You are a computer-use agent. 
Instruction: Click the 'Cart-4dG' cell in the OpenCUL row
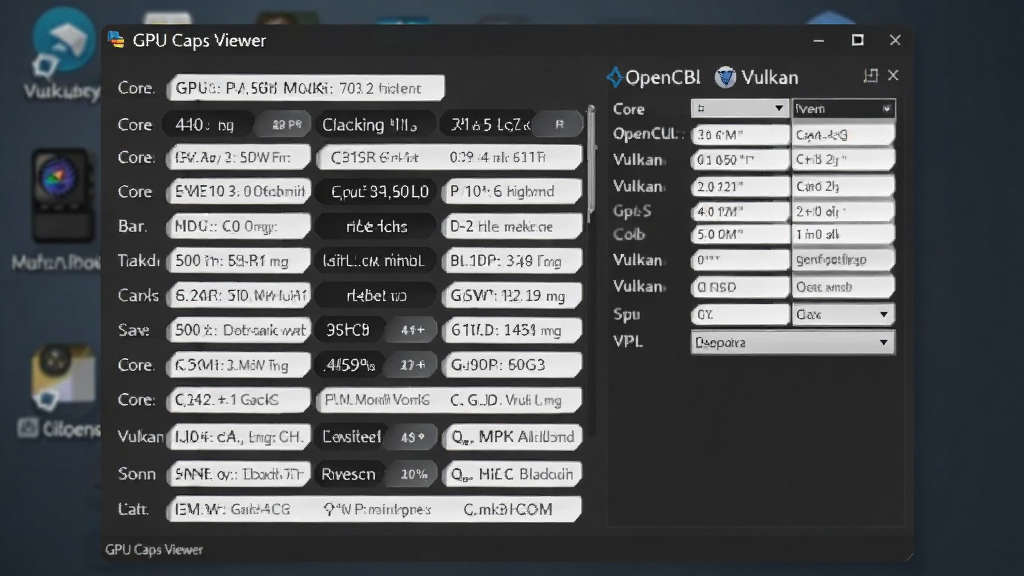click(x=843, y=135)
